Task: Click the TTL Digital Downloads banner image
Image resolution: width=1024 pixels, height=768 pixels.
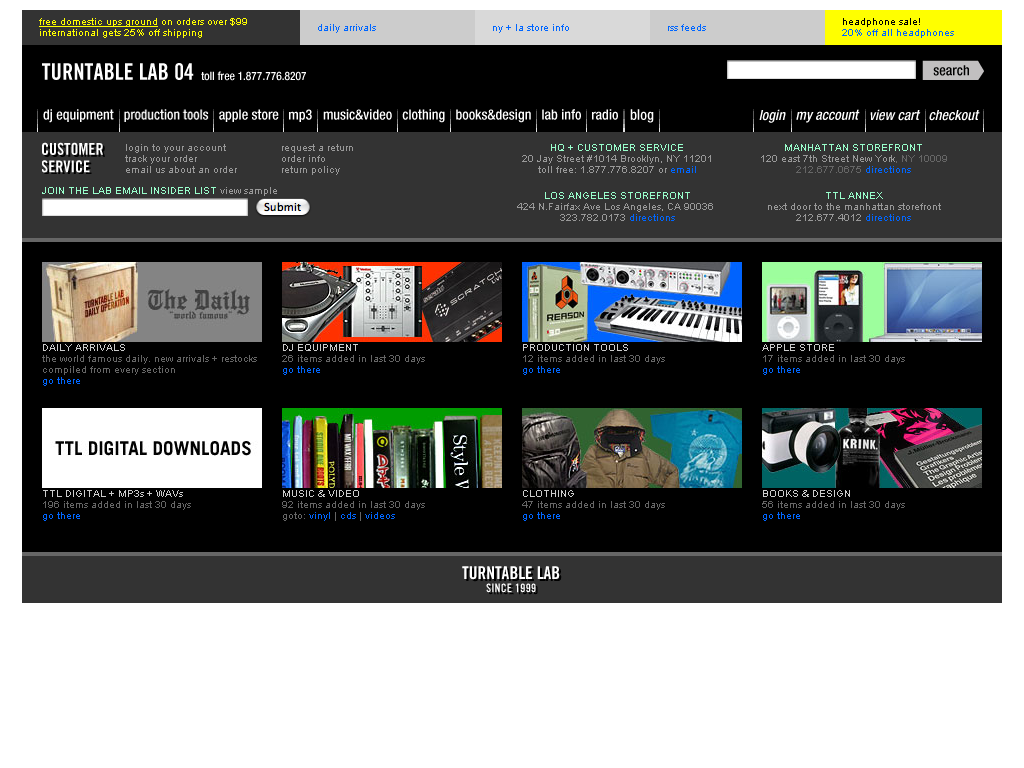Action: click(x=152, y=448)
